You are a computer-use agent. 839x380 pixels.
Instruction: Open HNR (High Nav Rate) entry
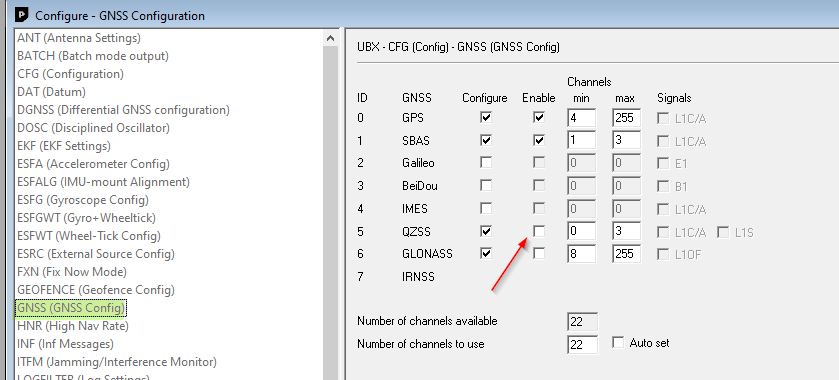(x=73, y=326)
